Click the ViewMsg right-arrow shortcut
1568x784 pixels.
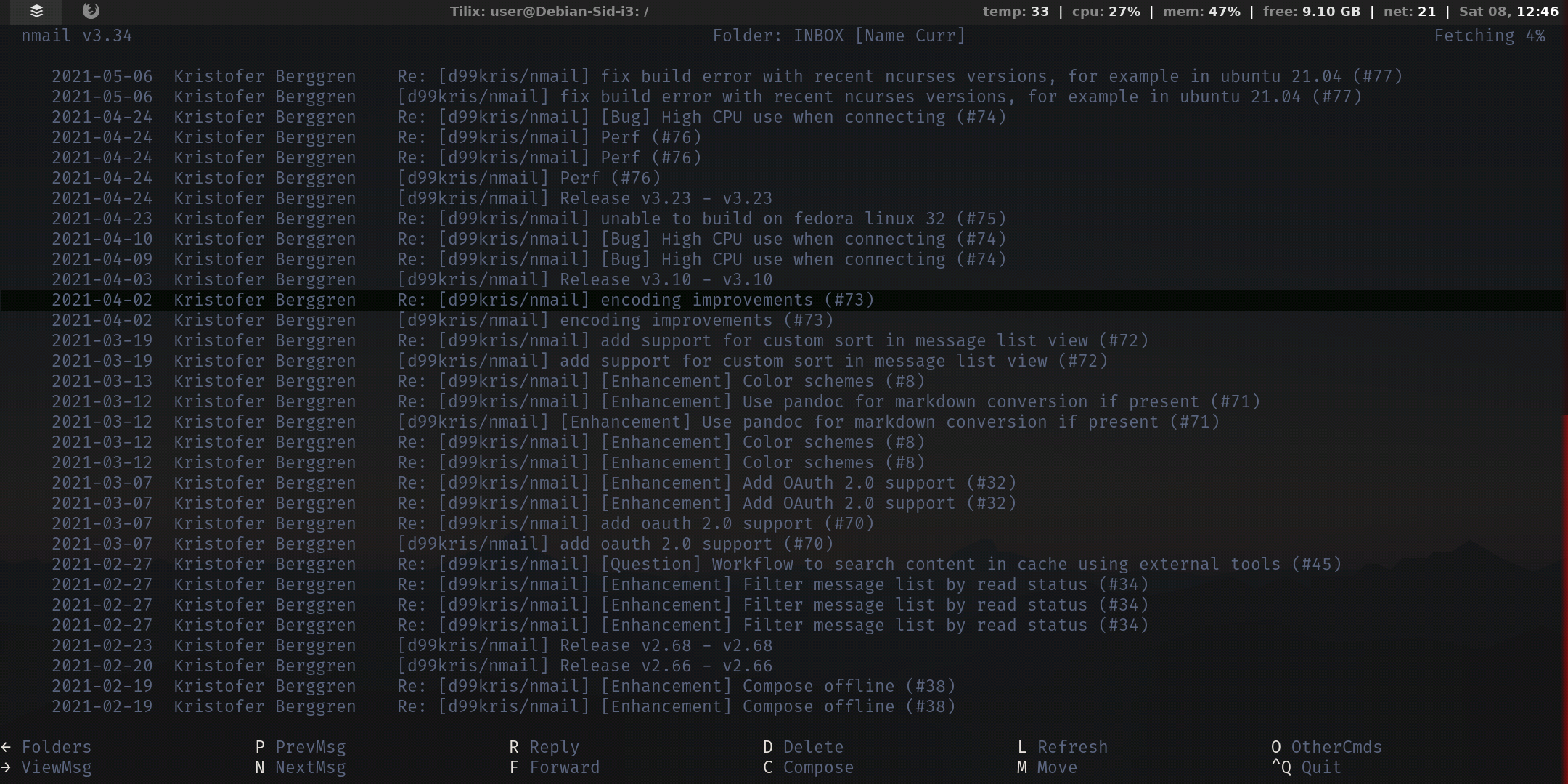(x=48, y=767)
